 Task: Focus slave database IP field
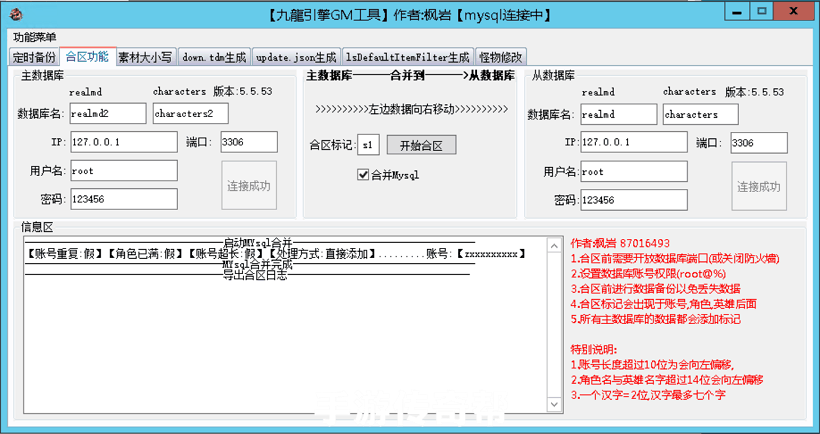(634, 142)
